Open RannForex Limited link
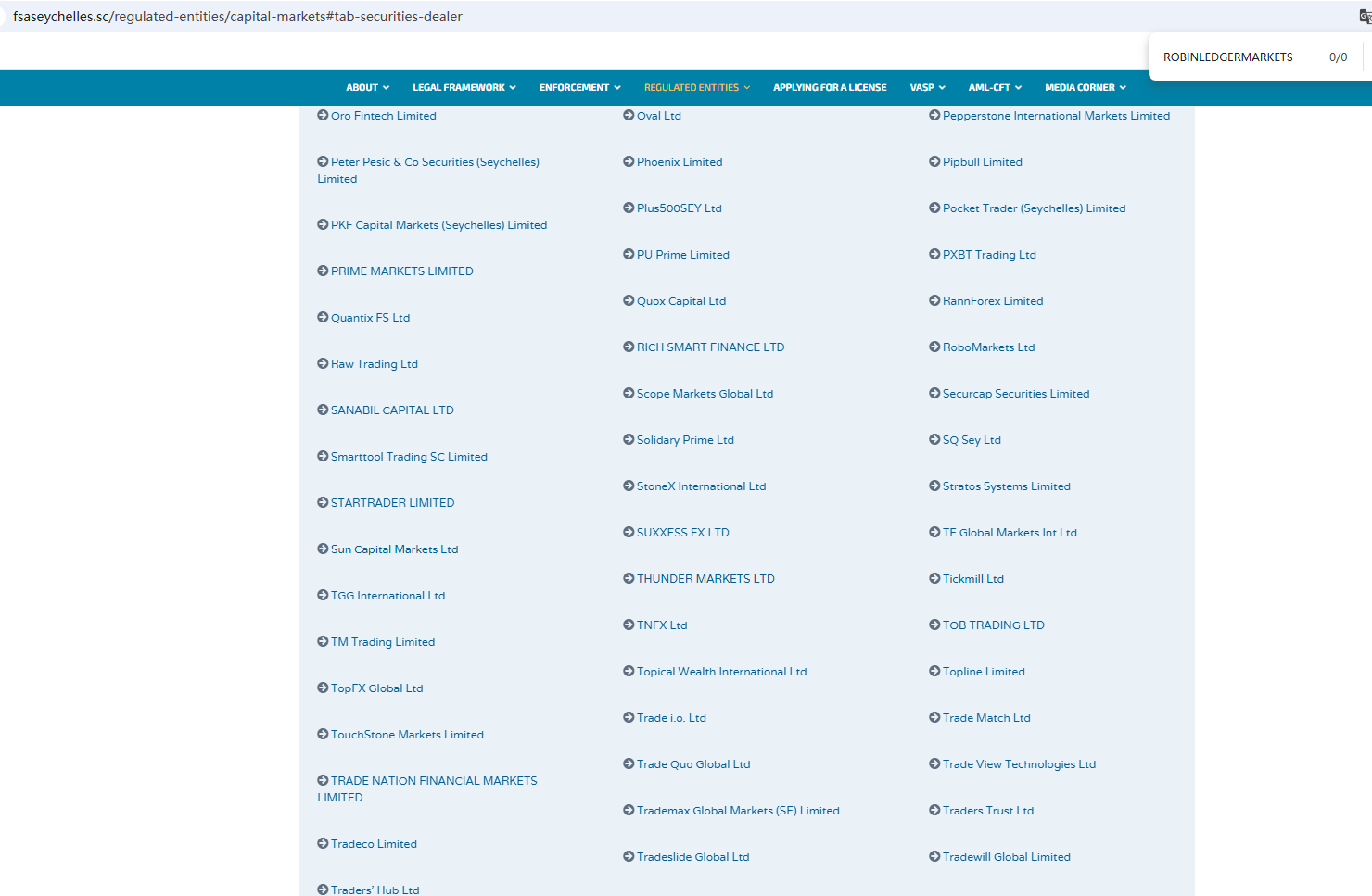 pyautogui.click(x=993, y=301)
